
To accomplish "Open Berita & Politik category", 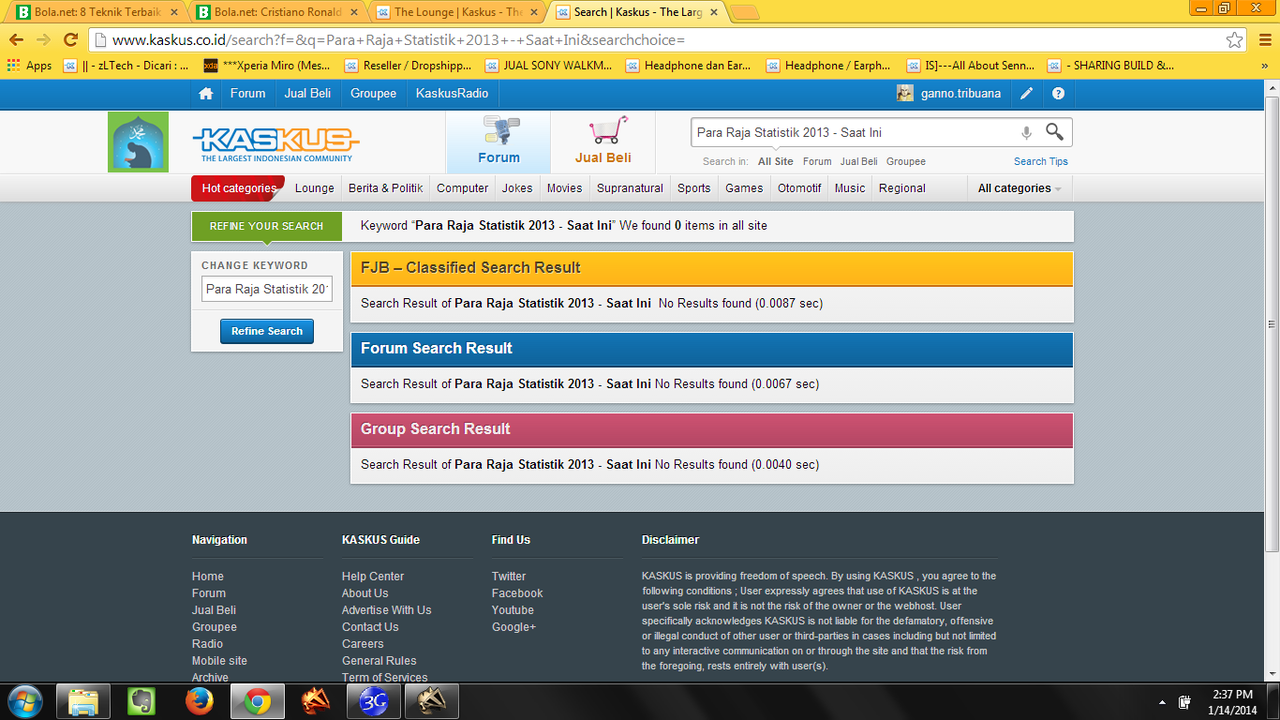I will 386,188.
